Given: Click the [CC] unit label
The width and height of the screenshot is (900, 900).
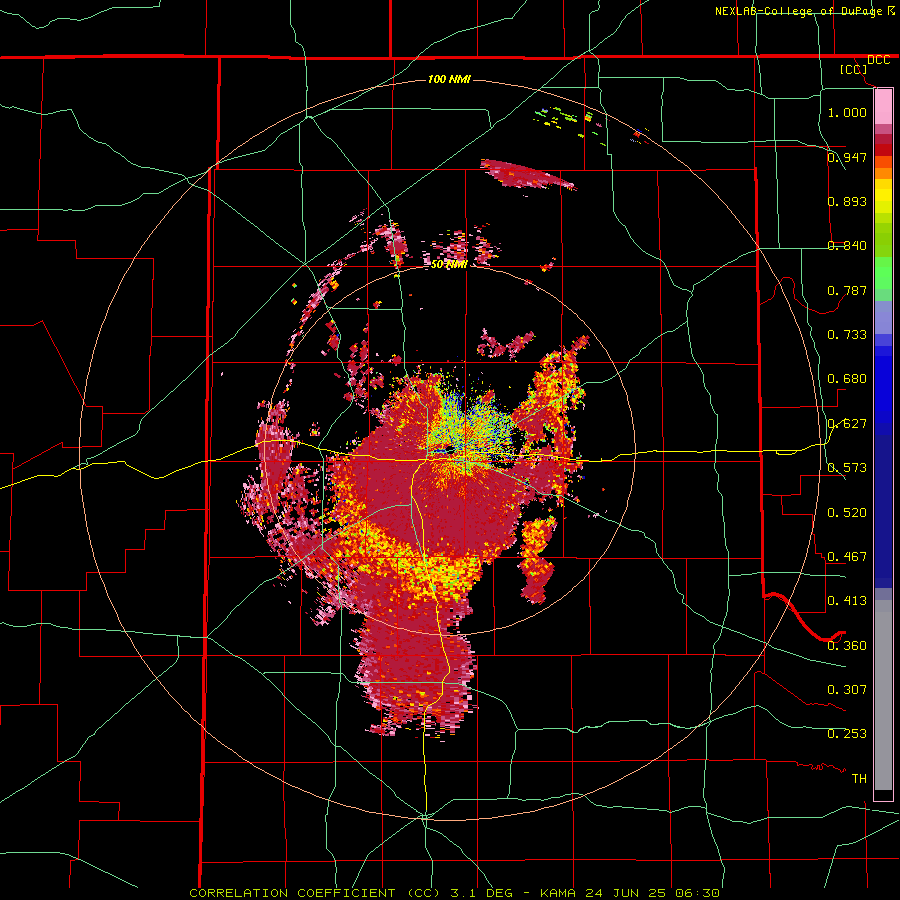Looking at the screenshot, I should [x=854, y=69].
